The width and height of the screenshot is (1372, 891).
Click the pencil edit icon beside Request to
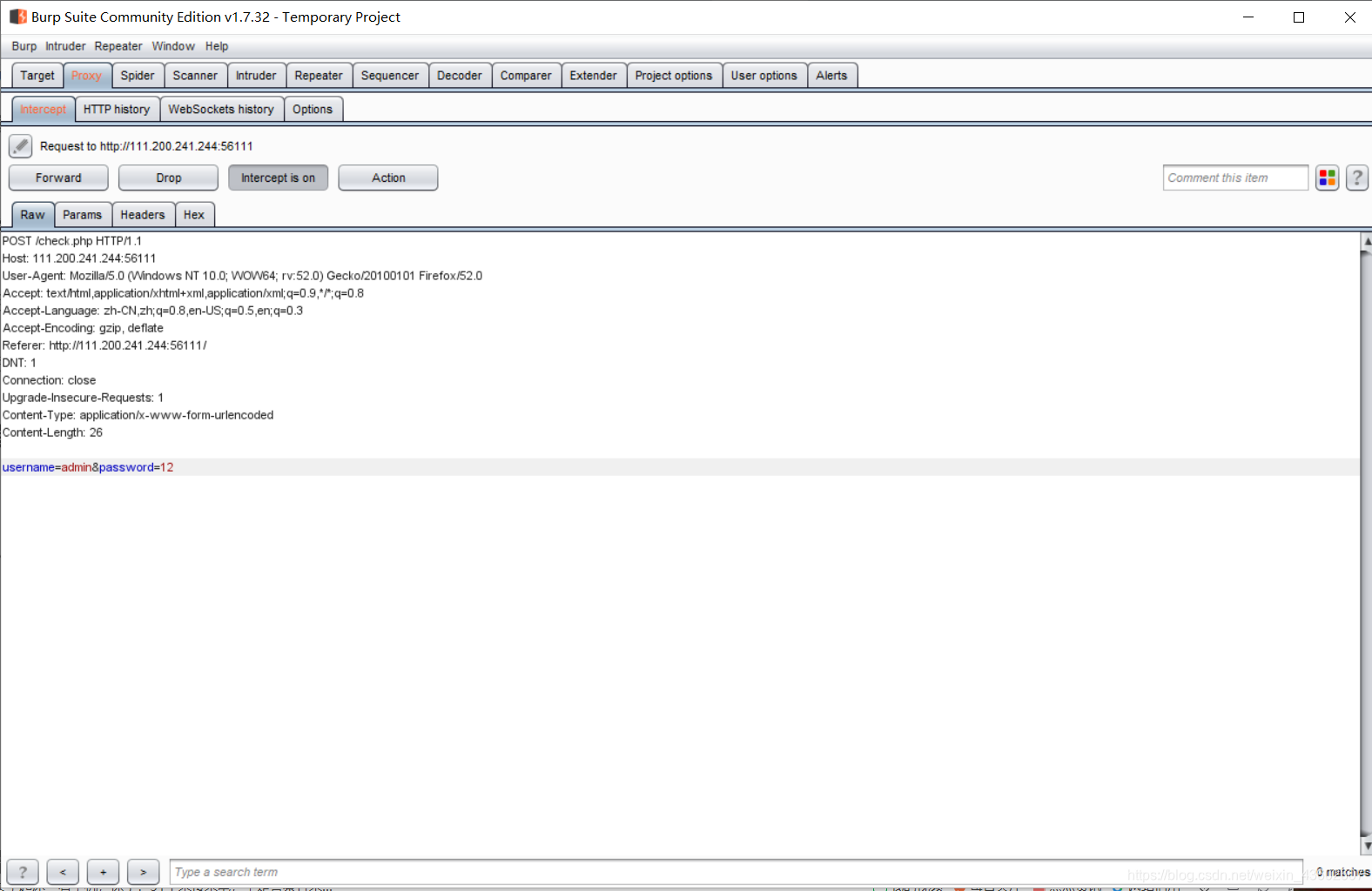(x=21, y=146)
